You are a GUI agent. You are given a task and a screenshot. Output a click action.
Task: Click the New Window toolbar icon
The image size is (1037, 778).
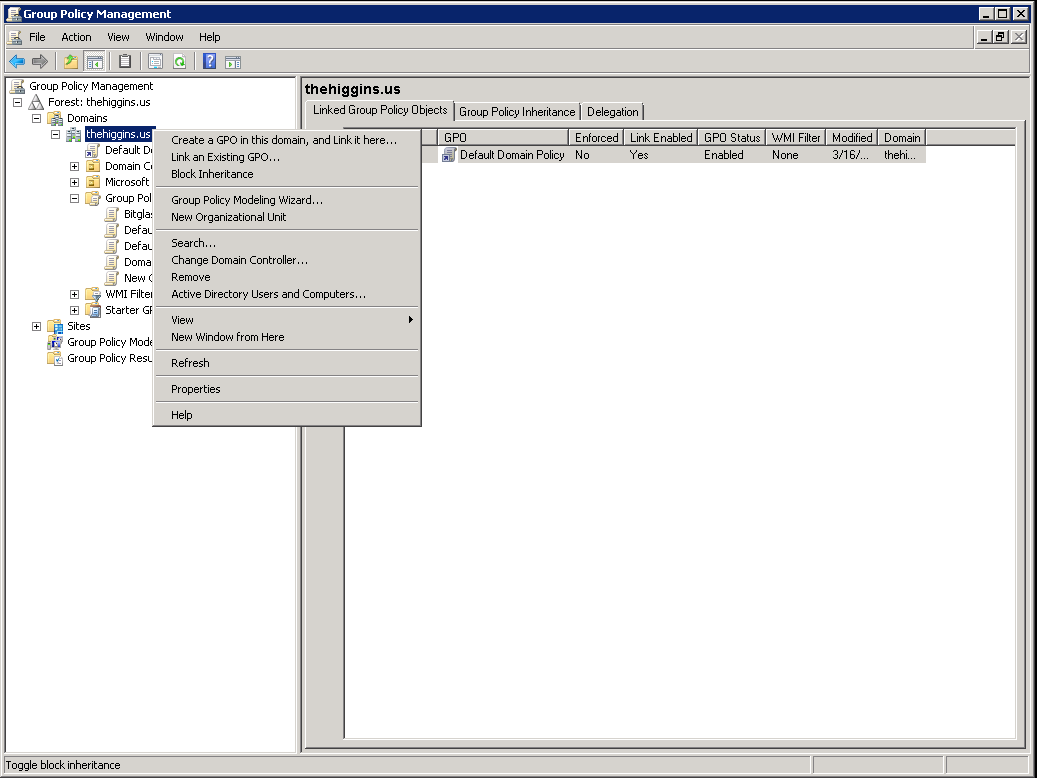[232, 60]
